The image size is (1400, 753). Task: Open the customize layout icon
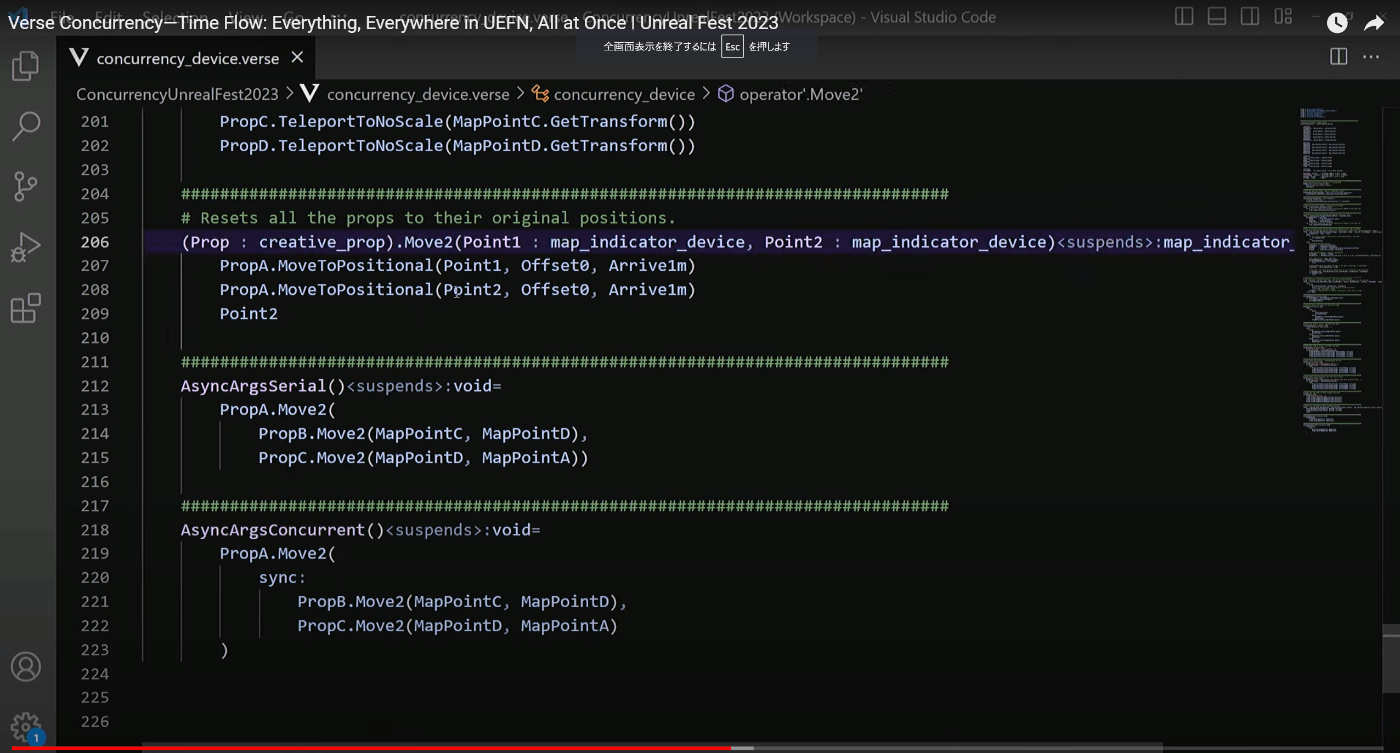[1283, 17]
